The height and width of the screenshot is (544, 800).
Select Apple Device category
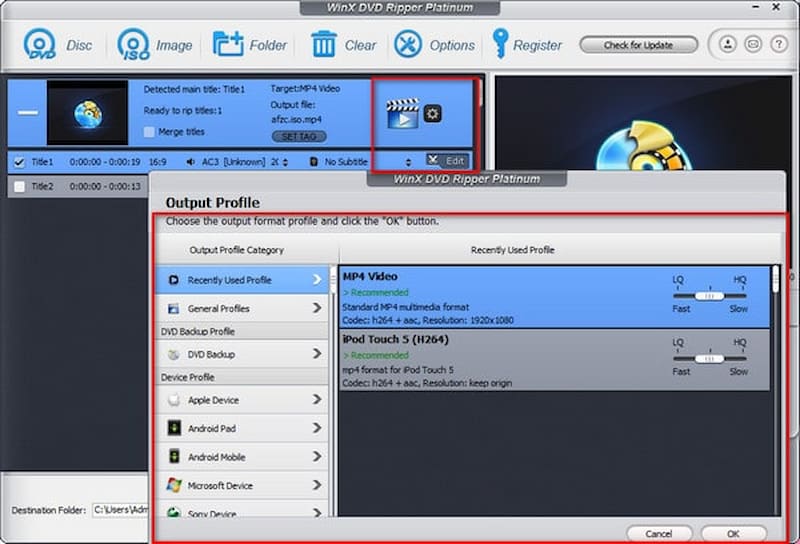click(x=242, y=400)
